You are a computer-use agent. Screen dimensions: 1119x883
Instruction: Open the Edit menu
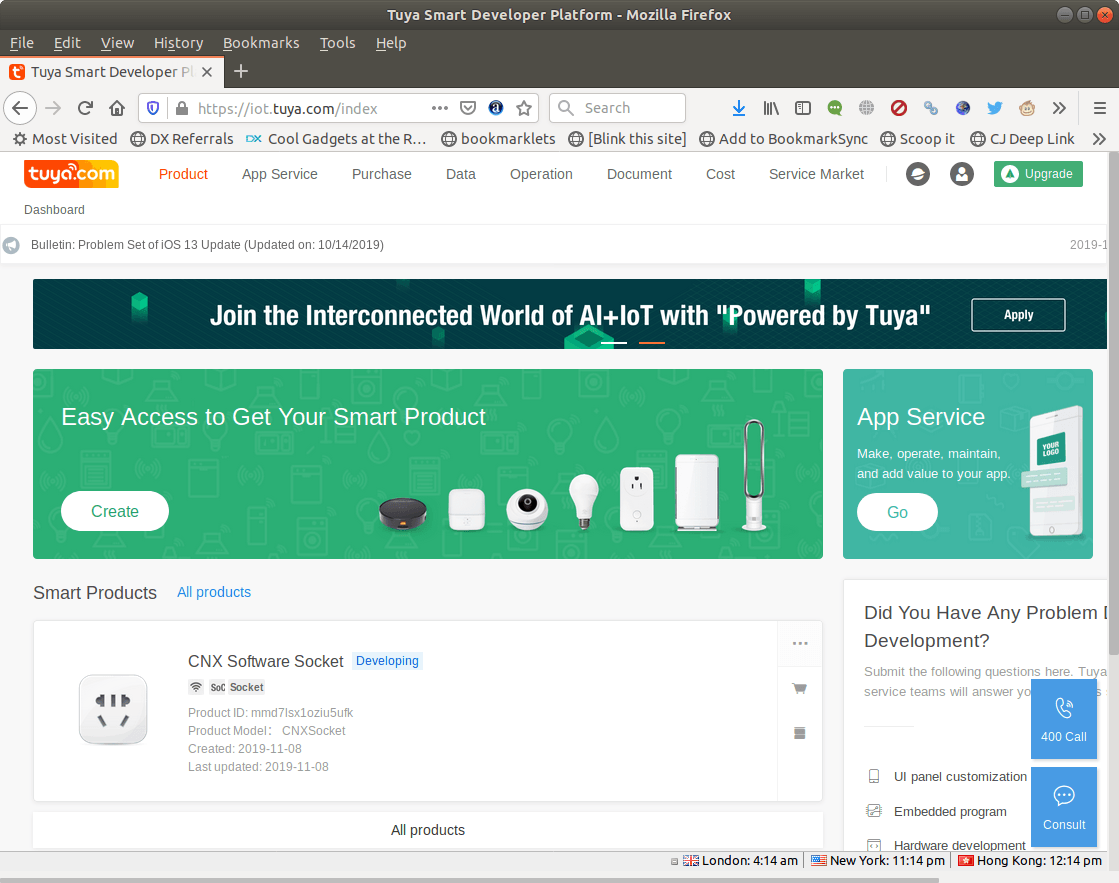point(67,44)
